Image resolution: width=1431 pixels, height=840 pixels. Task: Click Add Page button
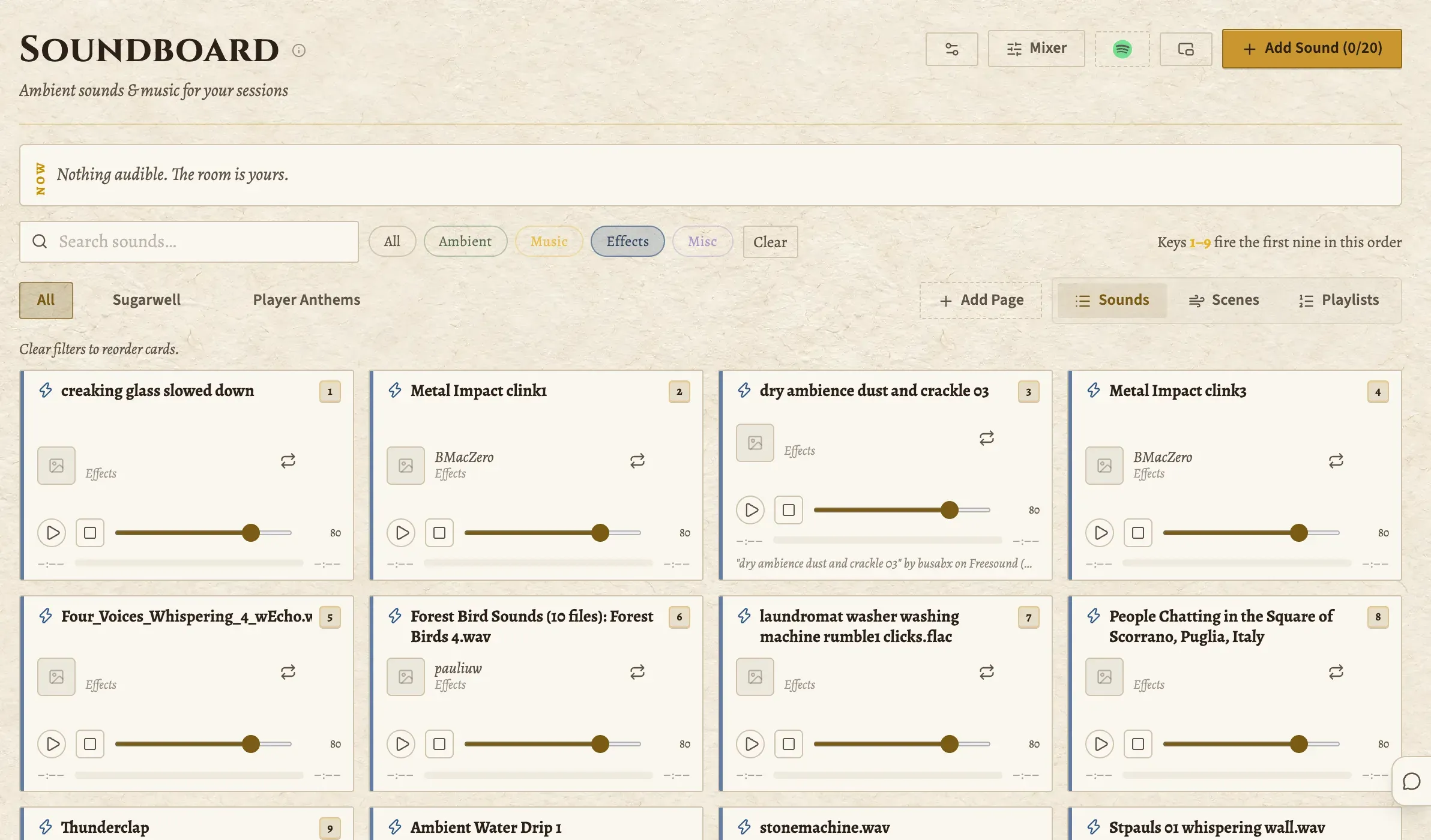pos(981,301)
